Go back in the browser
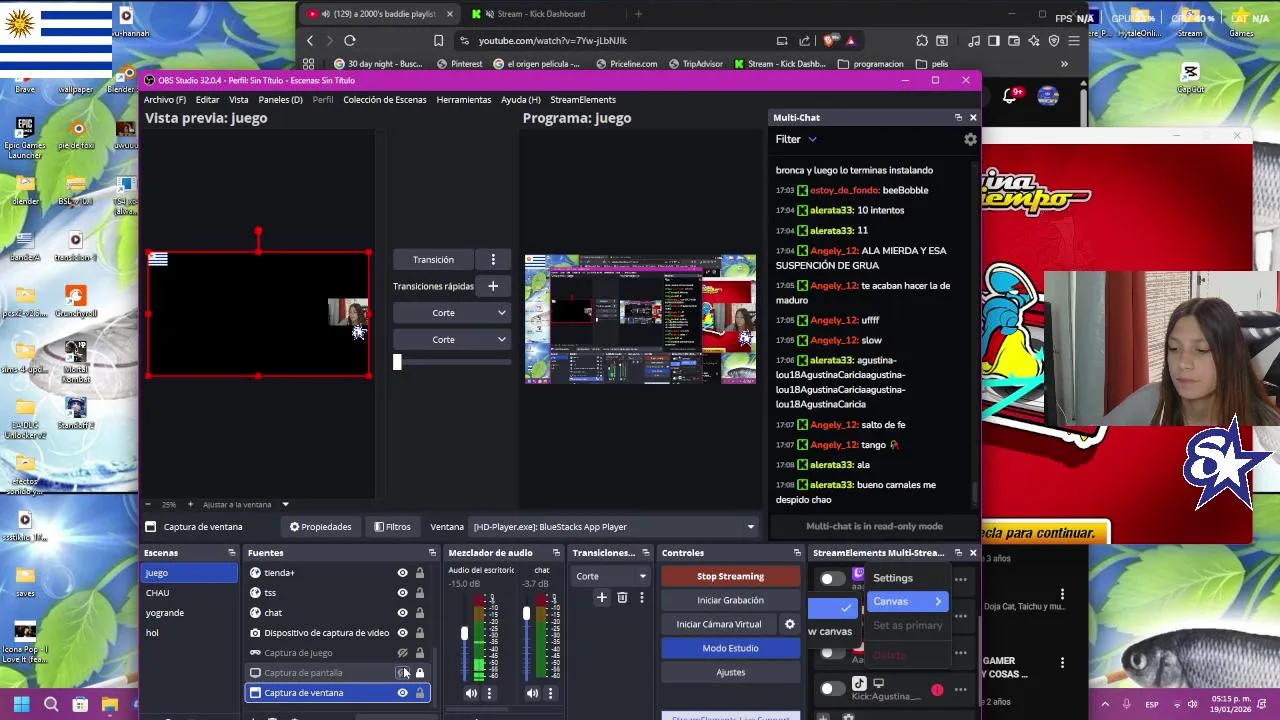 310,40
